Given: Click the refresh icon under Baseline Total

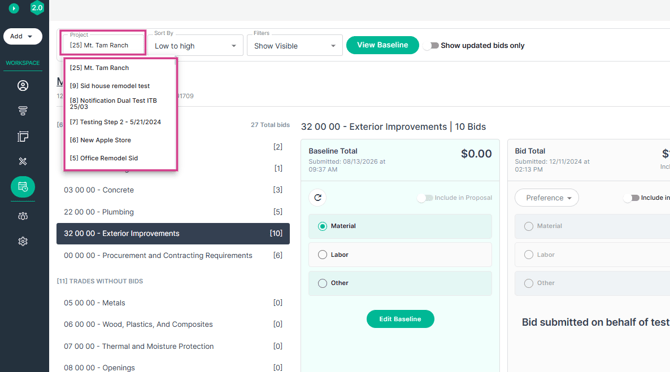Looking at the screenshot, I should pyautogui.click(x=317, y=198).
